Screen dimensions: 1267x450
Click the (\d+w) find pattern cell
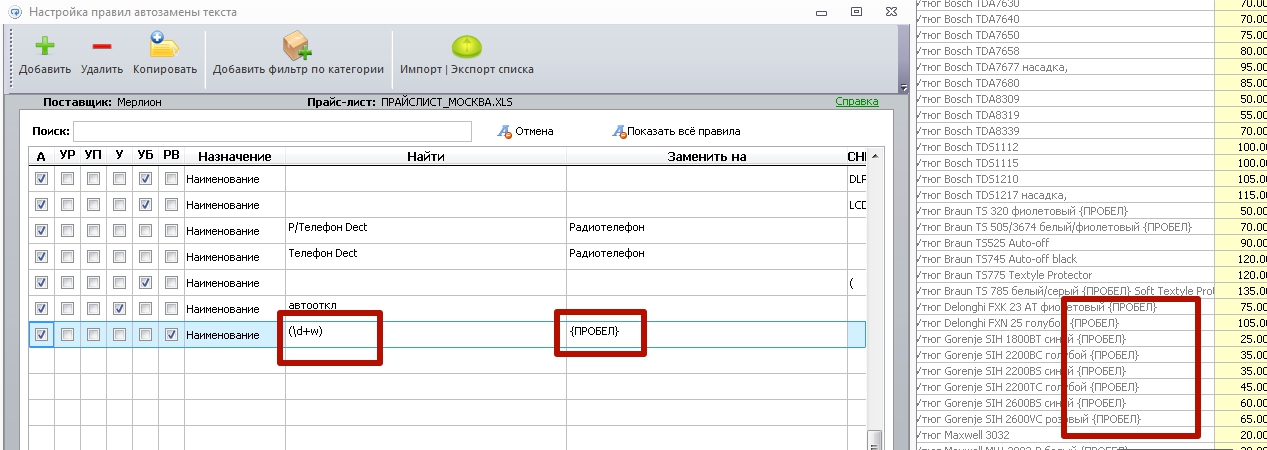coord(426,335)
